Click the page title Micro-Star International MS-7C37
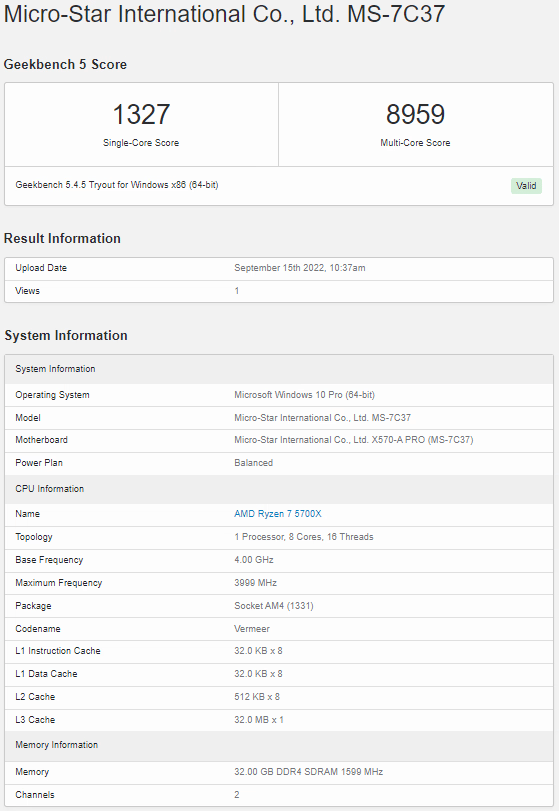 click(x=224, y=13)
